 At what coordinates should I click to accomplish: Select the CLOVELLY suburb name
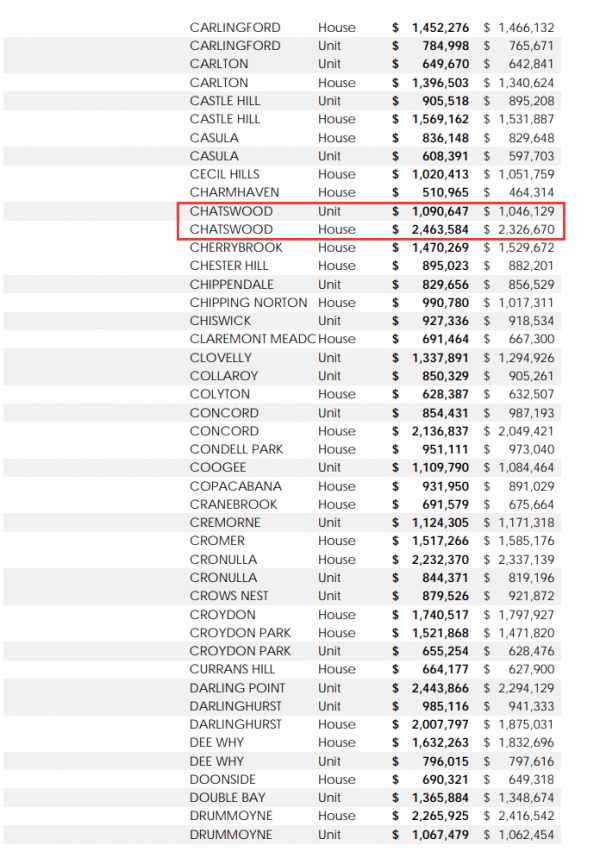(x=221, y=358)
